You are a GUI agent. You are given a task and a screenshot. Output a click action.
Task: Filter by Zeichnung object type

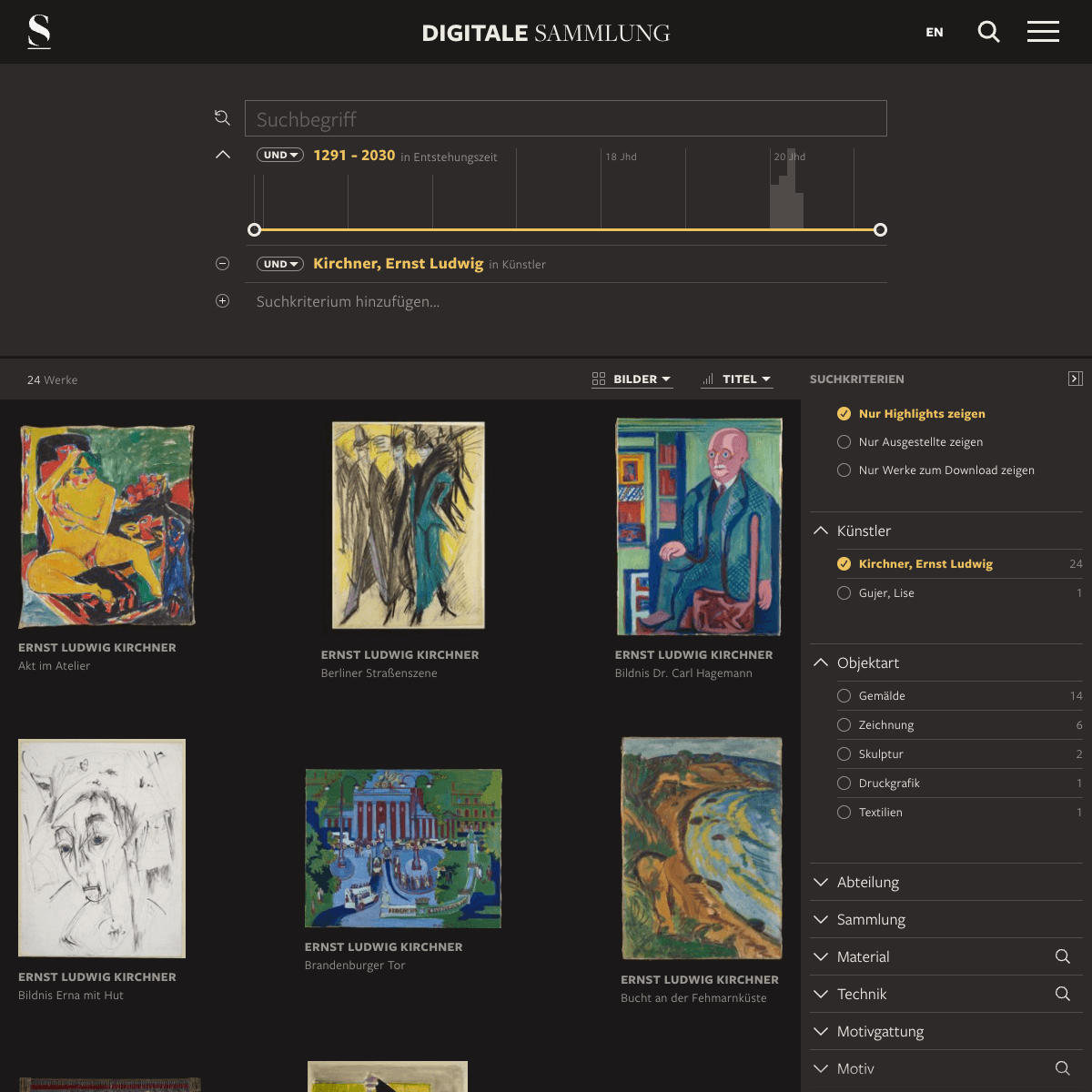pos(959,724)
